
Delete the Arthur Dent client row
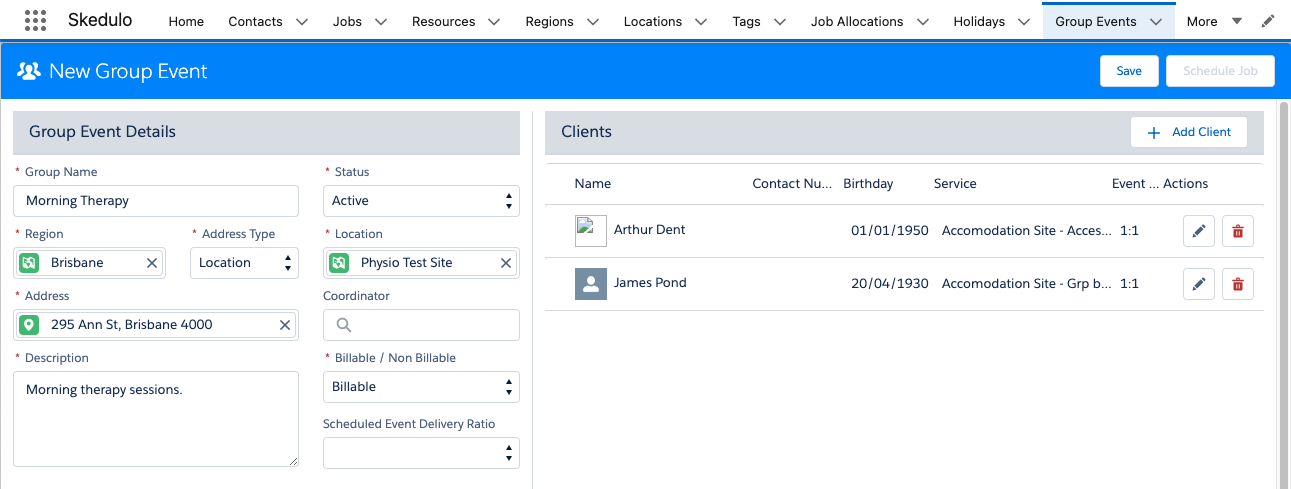1238,231
